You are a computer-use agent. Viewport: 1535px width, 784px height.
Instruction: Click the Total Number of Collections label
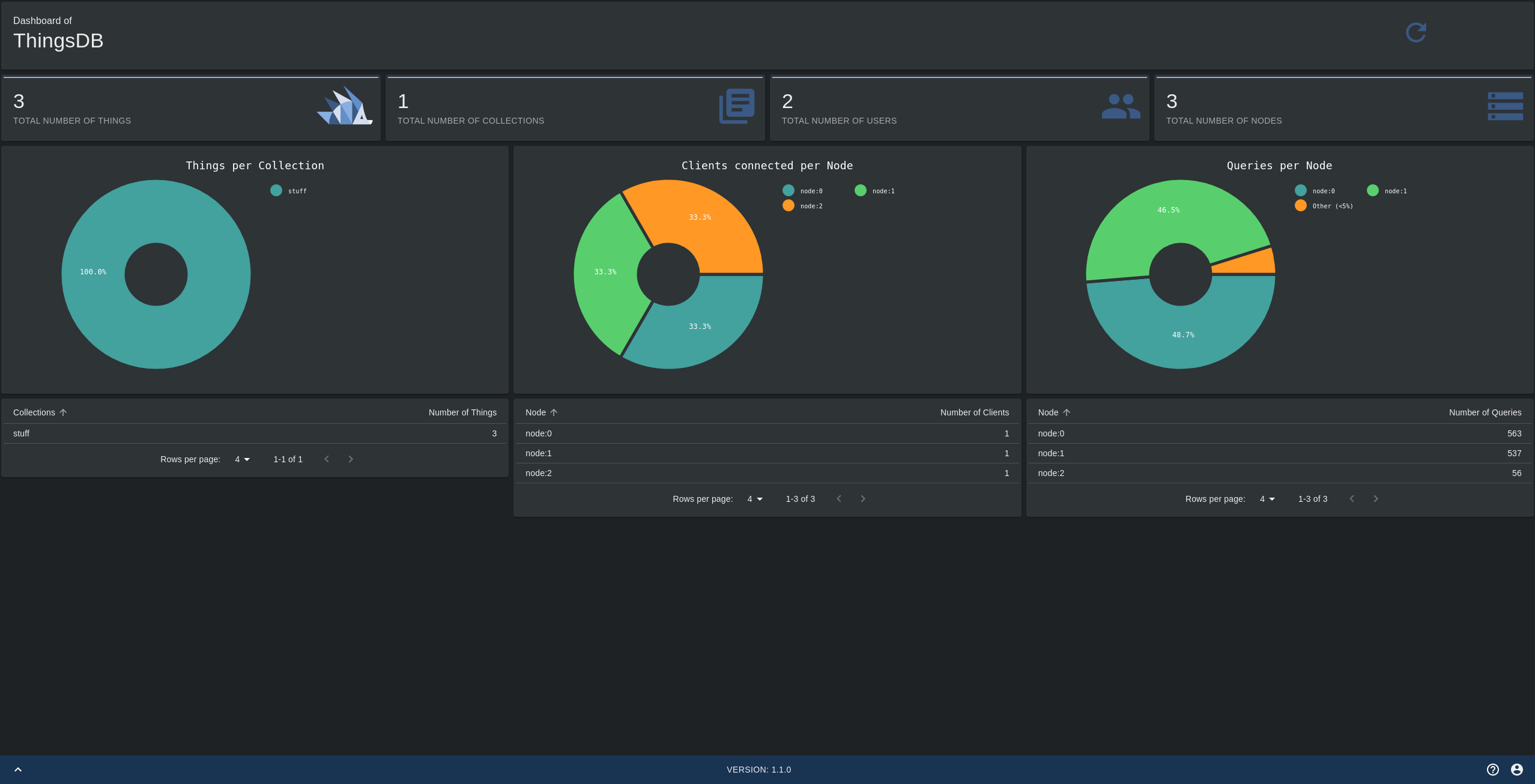coord(471,121)
